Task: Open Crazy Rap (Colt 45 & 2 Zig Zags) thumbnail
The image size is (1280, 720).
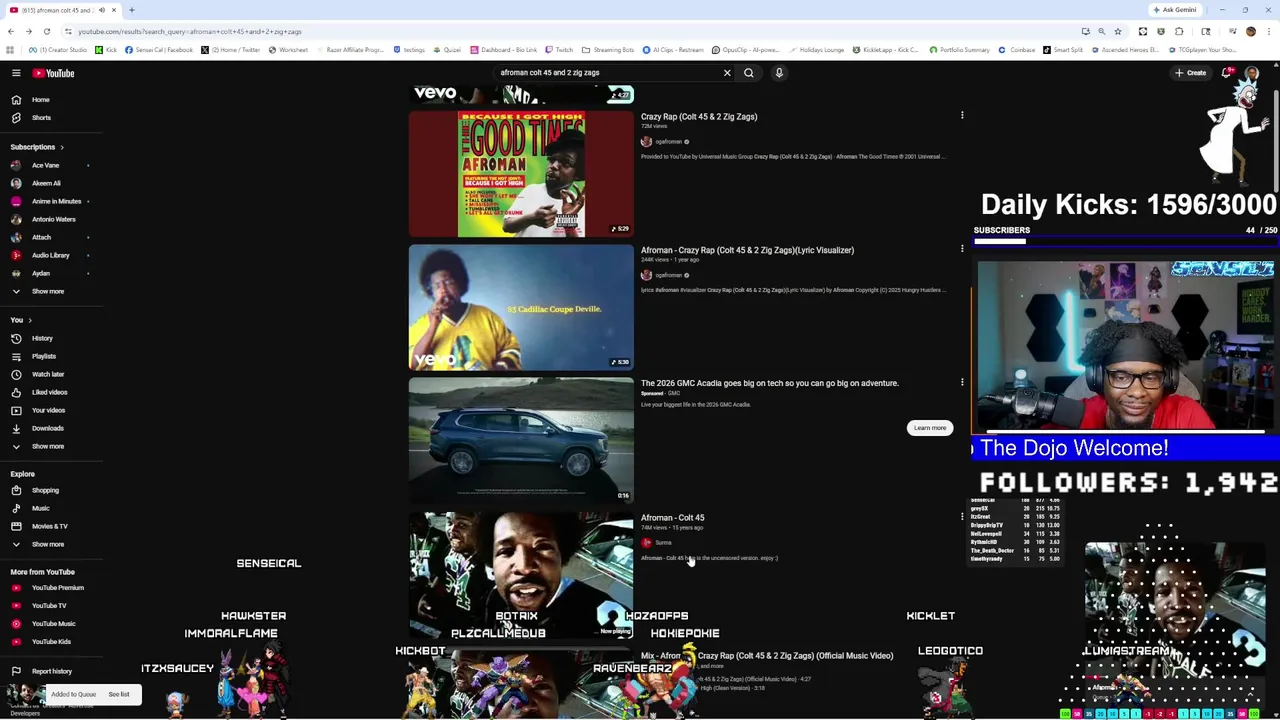Action: click(521, 174)
